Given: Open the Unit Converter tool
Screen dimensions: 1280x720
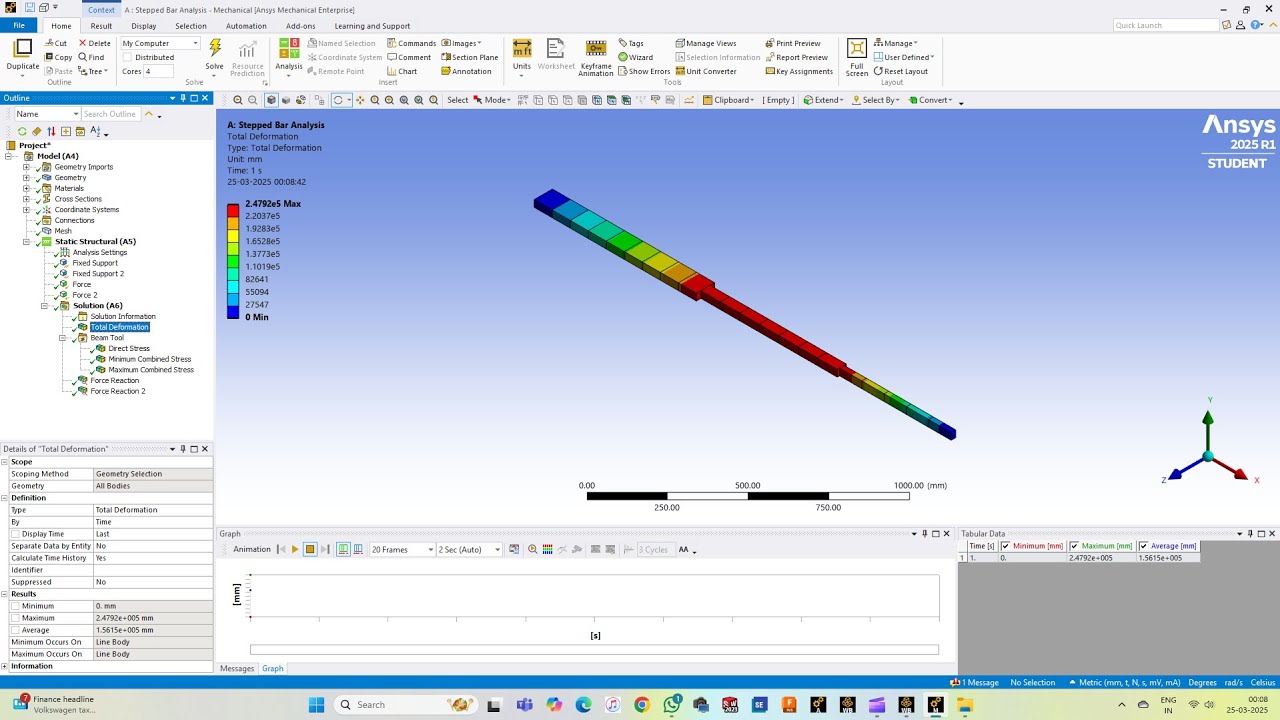Looking at the screenshot, I should pos(706,71).
